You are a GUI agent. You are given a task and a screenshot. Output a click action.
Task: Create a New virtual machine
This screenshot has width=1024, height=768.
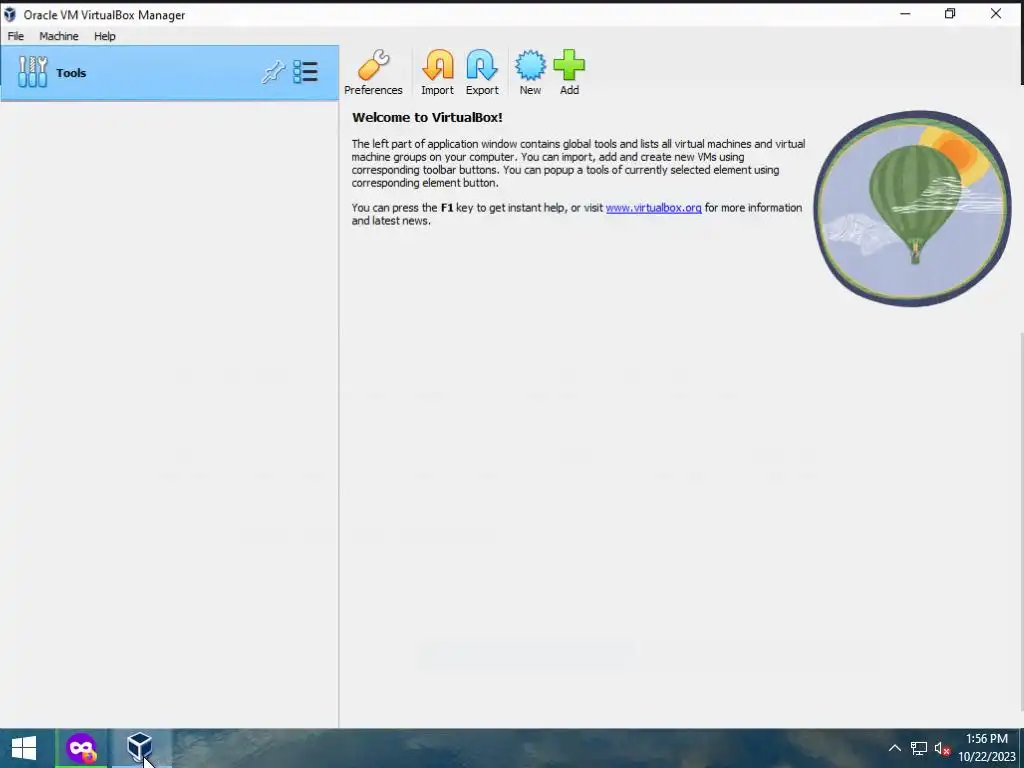click(530, 72)
